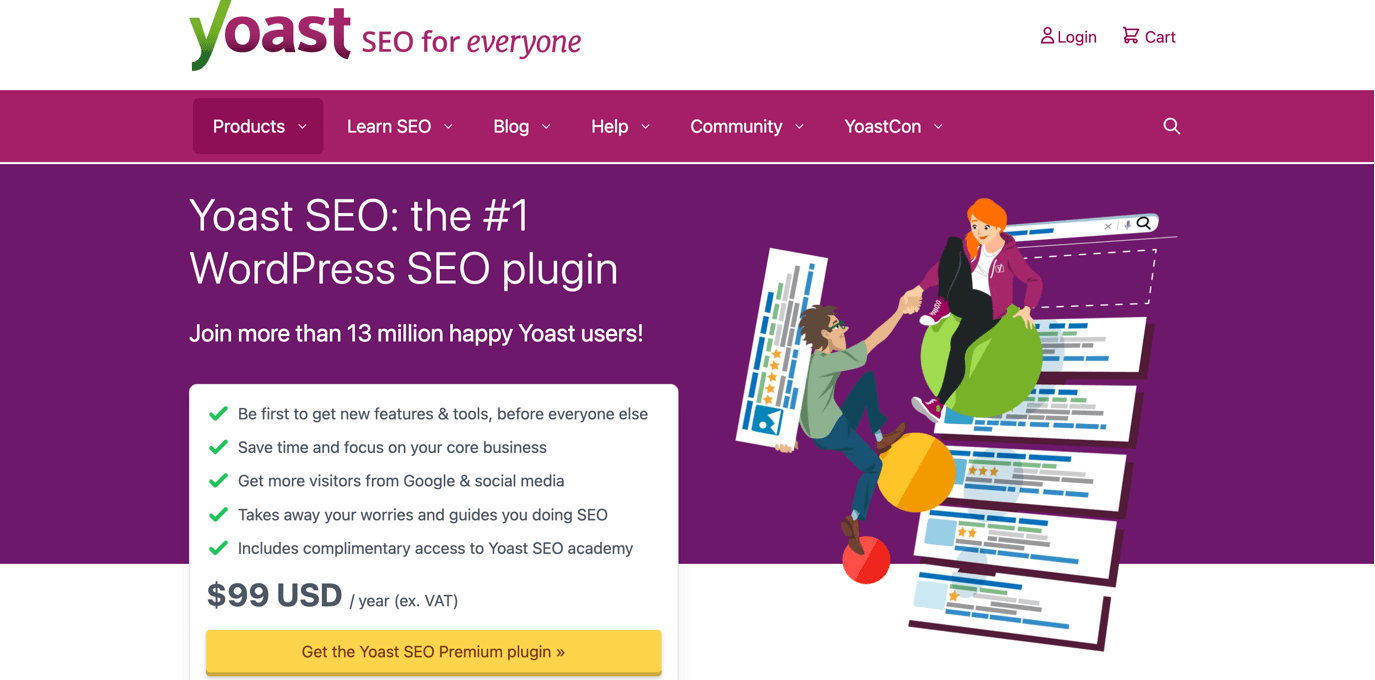Click 'Join more than 13 million happy Yoast users!'
The image size is (1375, 680).
416,333
